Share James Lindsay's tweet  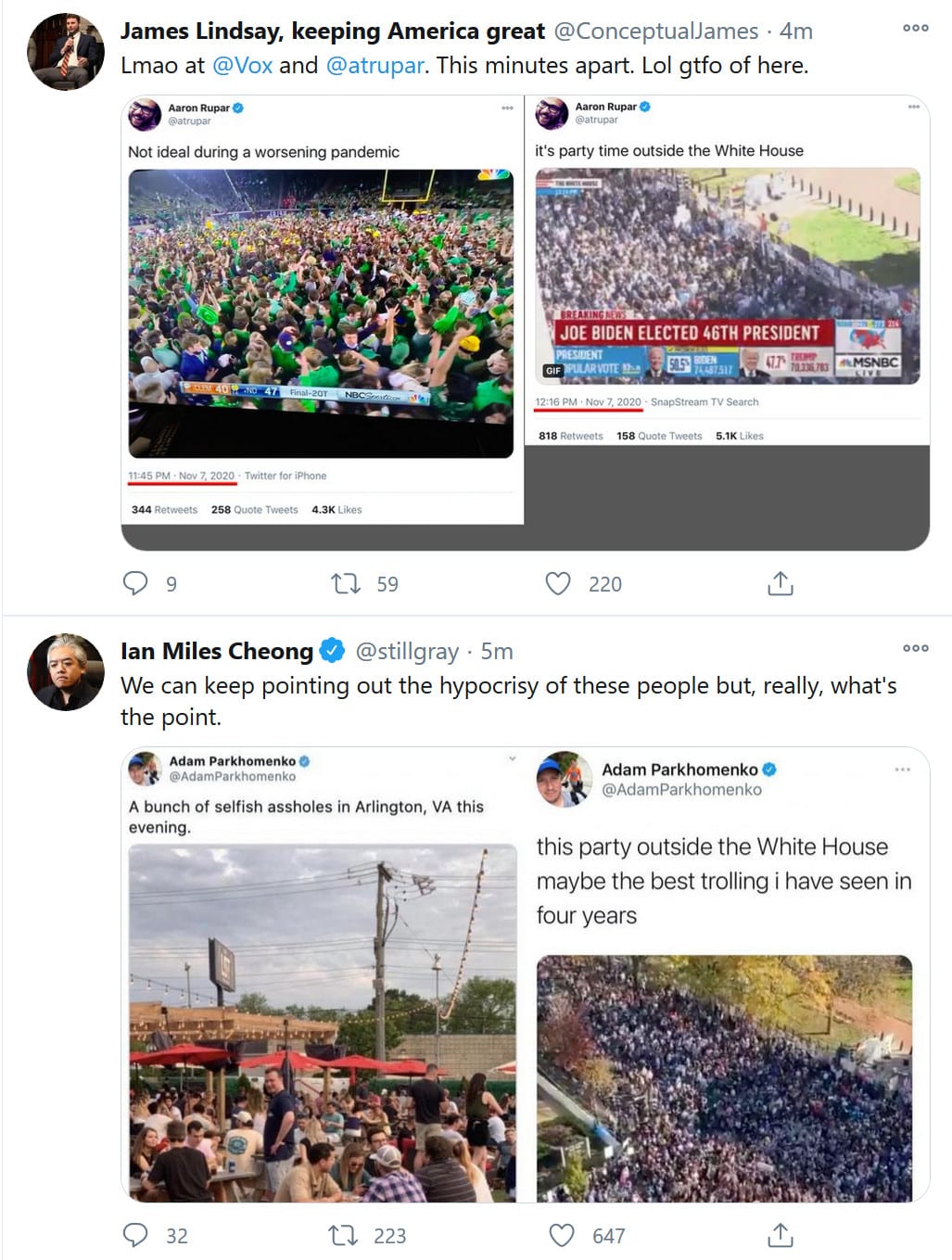click(x=781, y=583)
